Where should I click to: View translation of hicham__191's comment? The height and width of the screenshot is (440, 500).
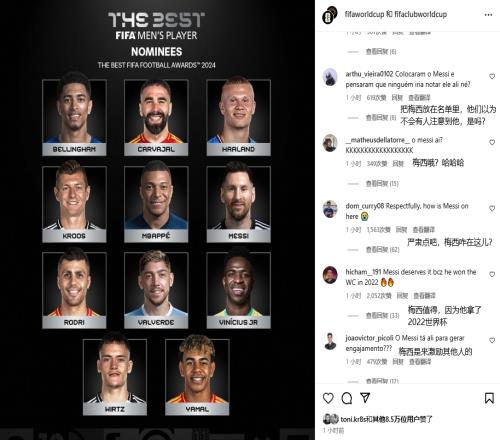click(424, 296)
